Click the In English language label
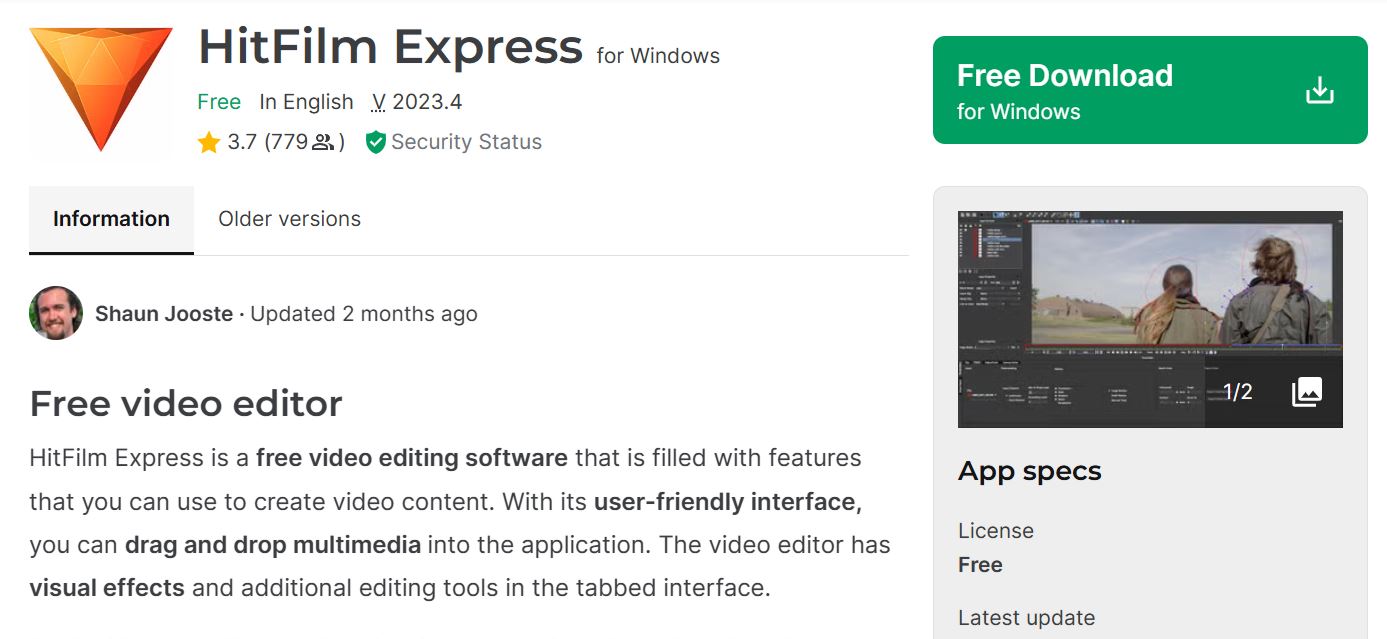The image size is (1387, 639). tap(306, 102)
